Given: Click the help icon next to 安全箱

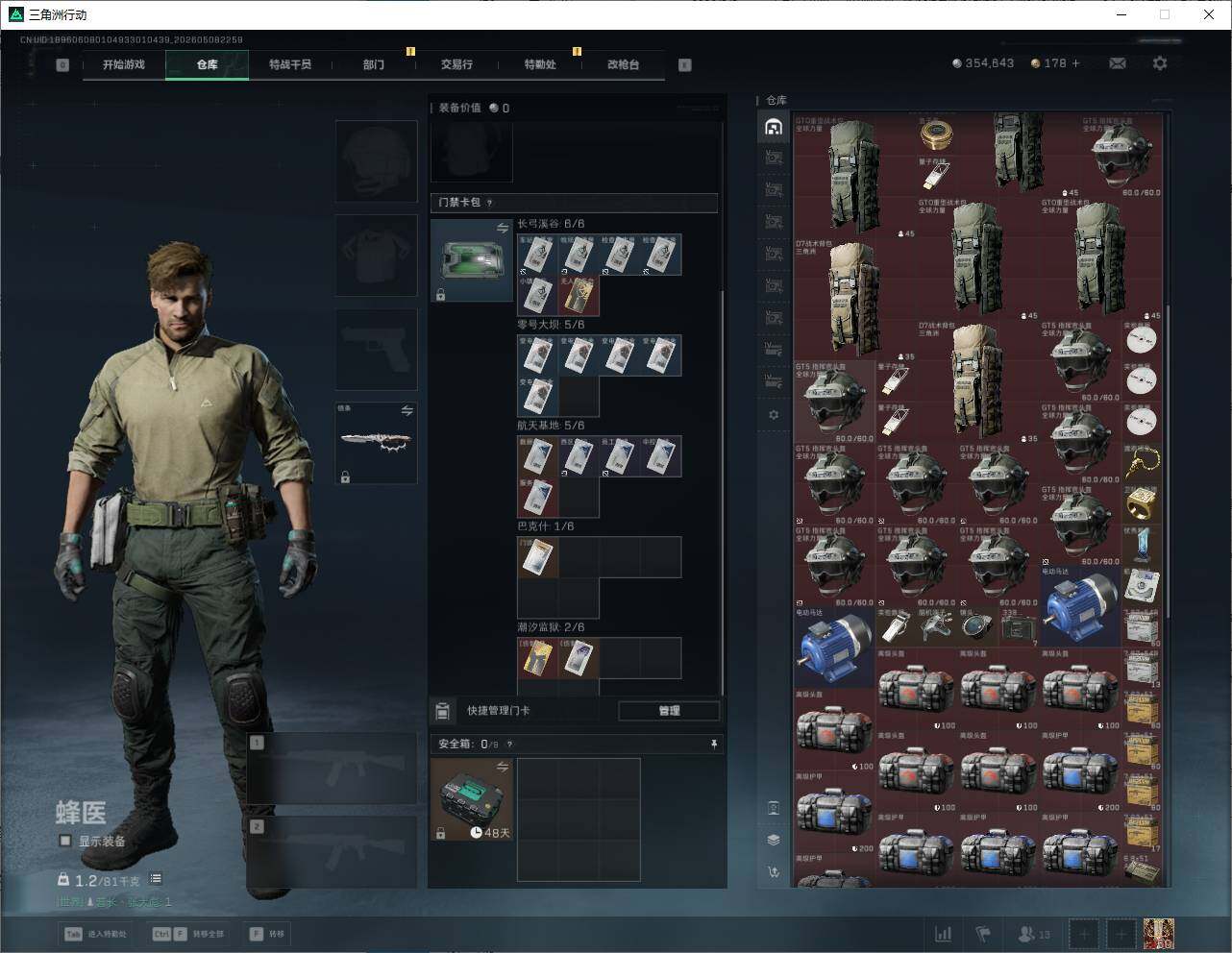Looking at the screenshot, I should click(x=509, y=744).
